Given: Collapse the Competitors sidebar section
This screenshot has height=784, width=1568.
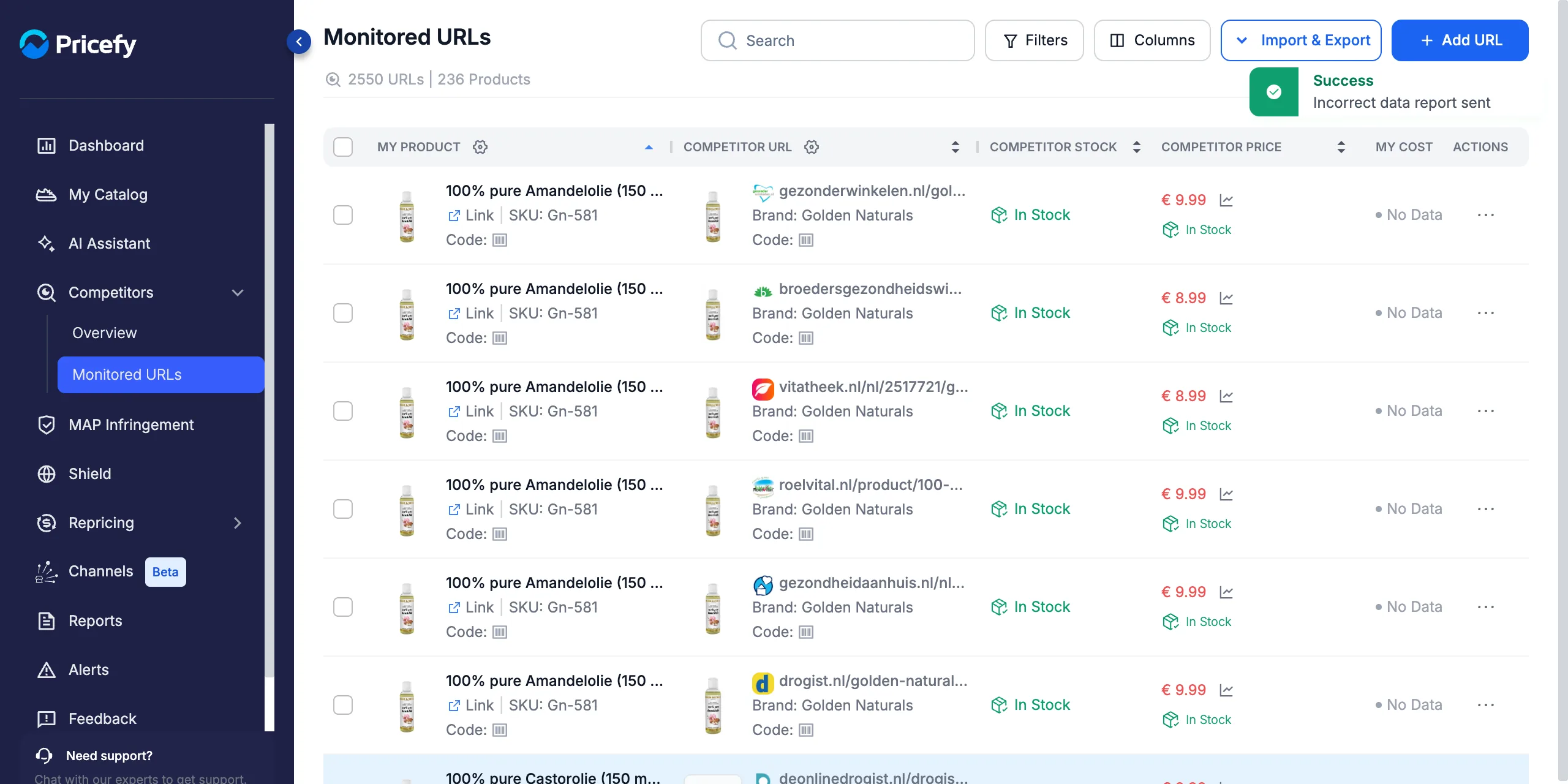Looking at the screenshot, I should point(238,293).
